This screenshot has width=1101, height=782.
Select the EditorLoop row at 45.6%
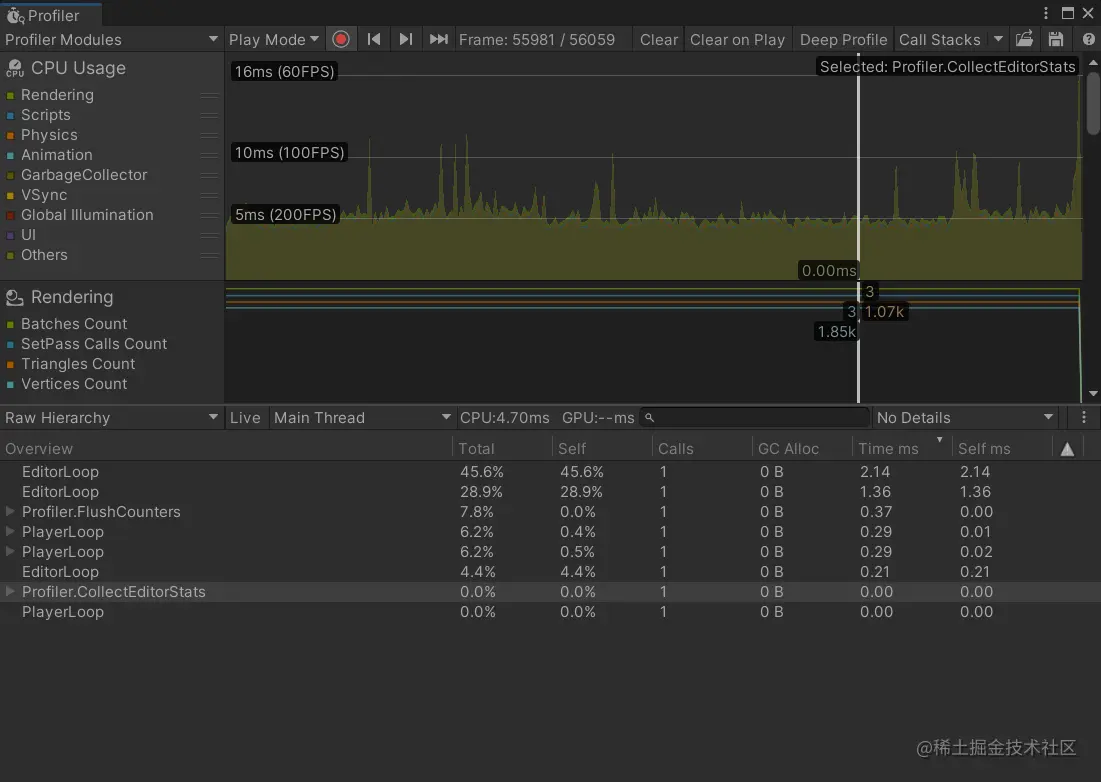pyautogui.click(x=550, y=472)
